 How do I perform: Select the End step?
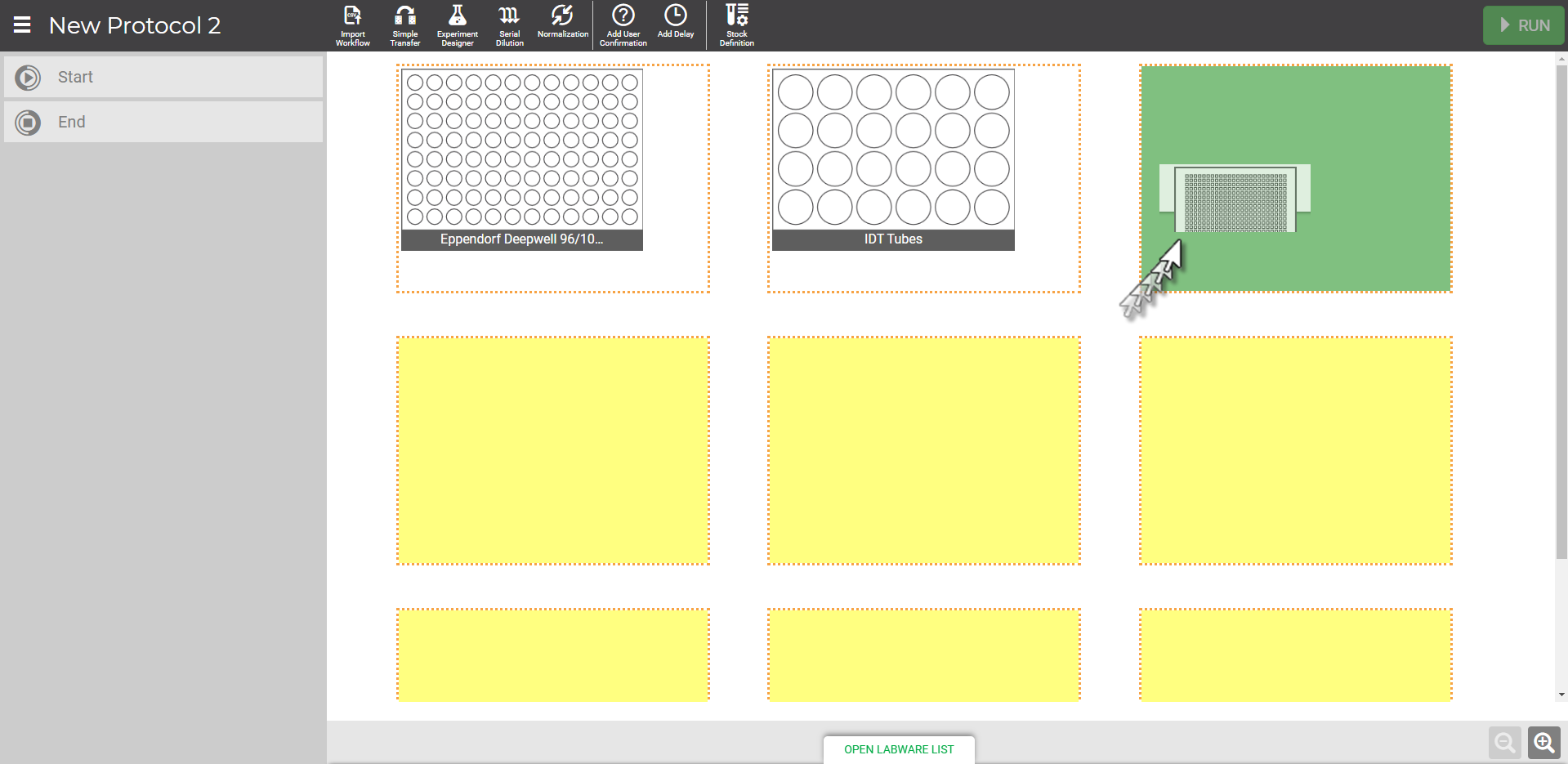pyautogui.click(x=163, y=122)
